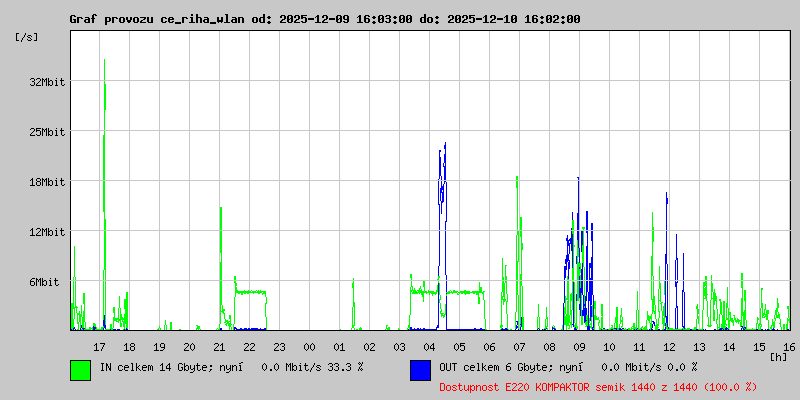Click the hour 18 x-axis label

pyautogui.click(x=130, y=347)
